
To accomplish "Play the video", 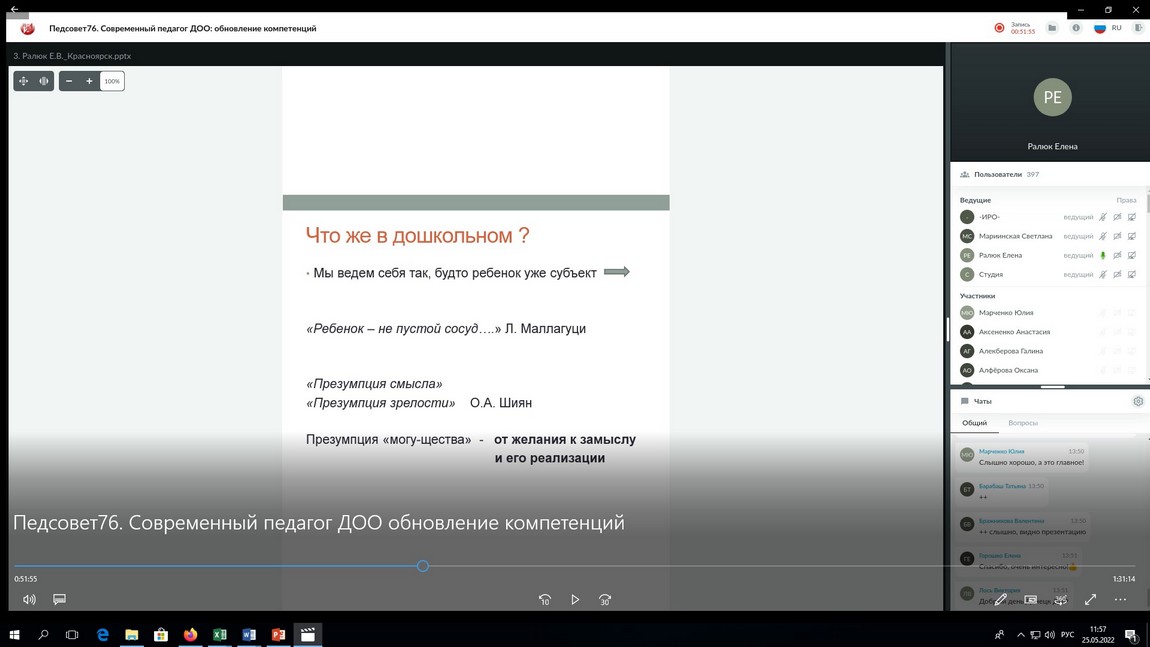I will coord(575,599).
